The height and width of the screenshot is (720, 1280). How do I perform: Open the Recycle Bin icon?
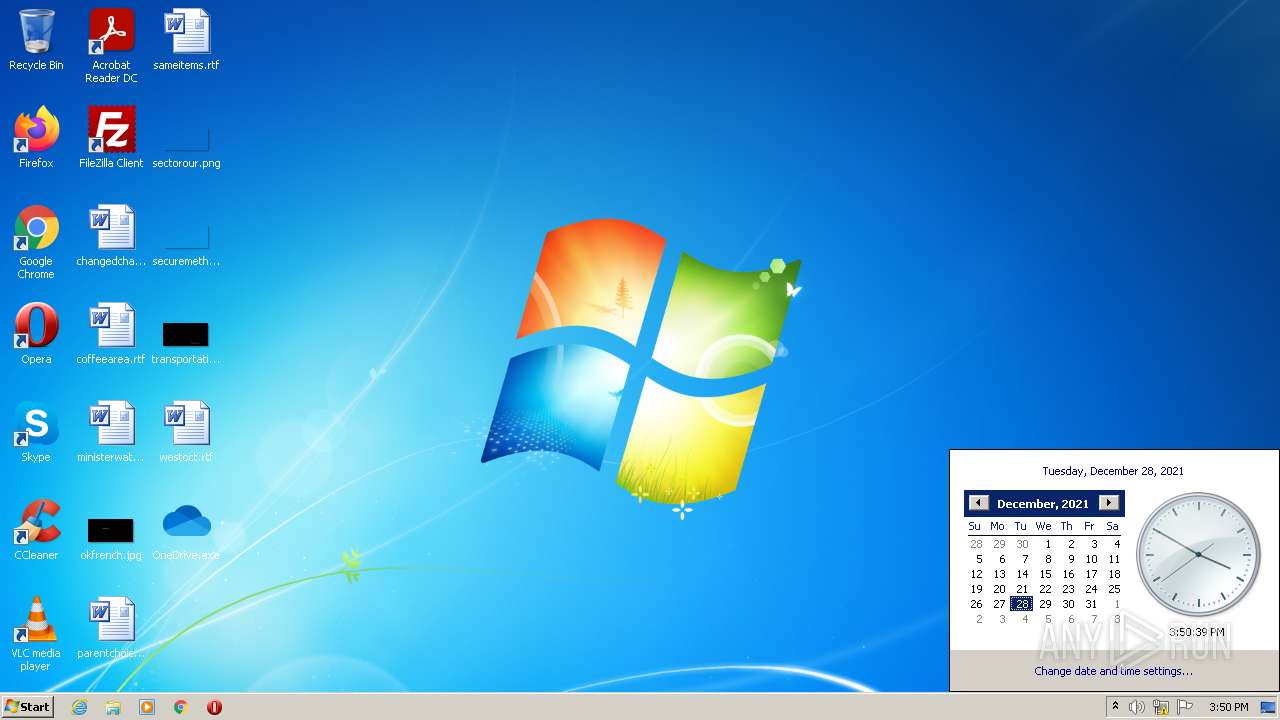tap(36, 41)
